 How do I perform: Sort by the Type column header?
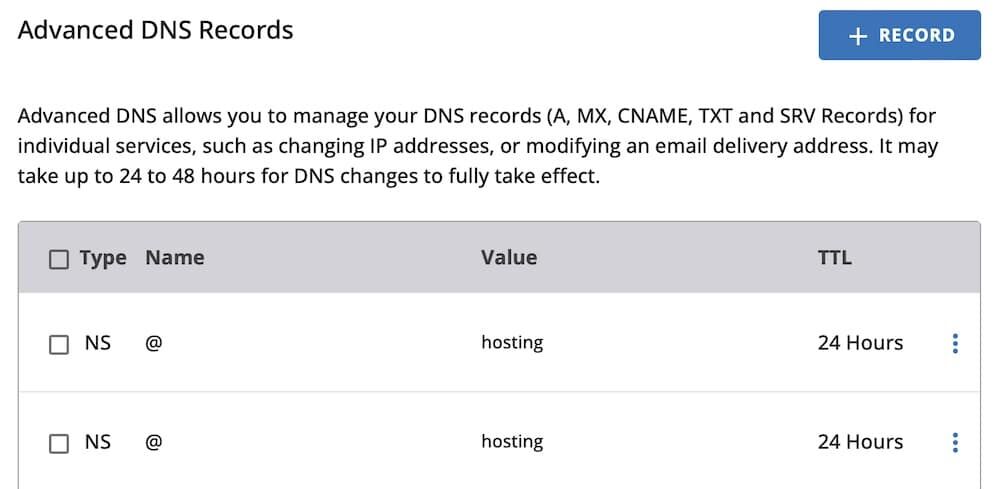point(103,258)
